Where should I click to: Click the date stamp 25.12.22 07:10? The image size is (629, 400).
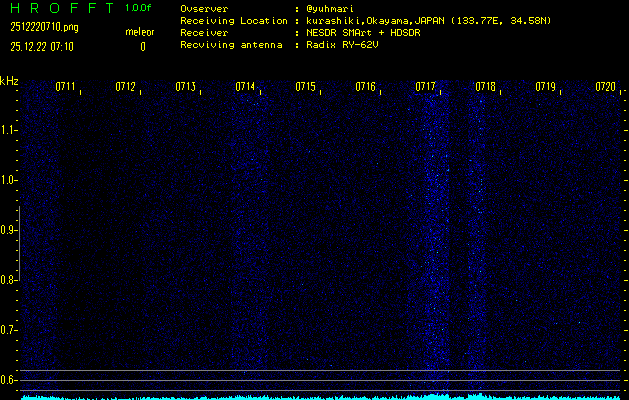click(42, 47)
